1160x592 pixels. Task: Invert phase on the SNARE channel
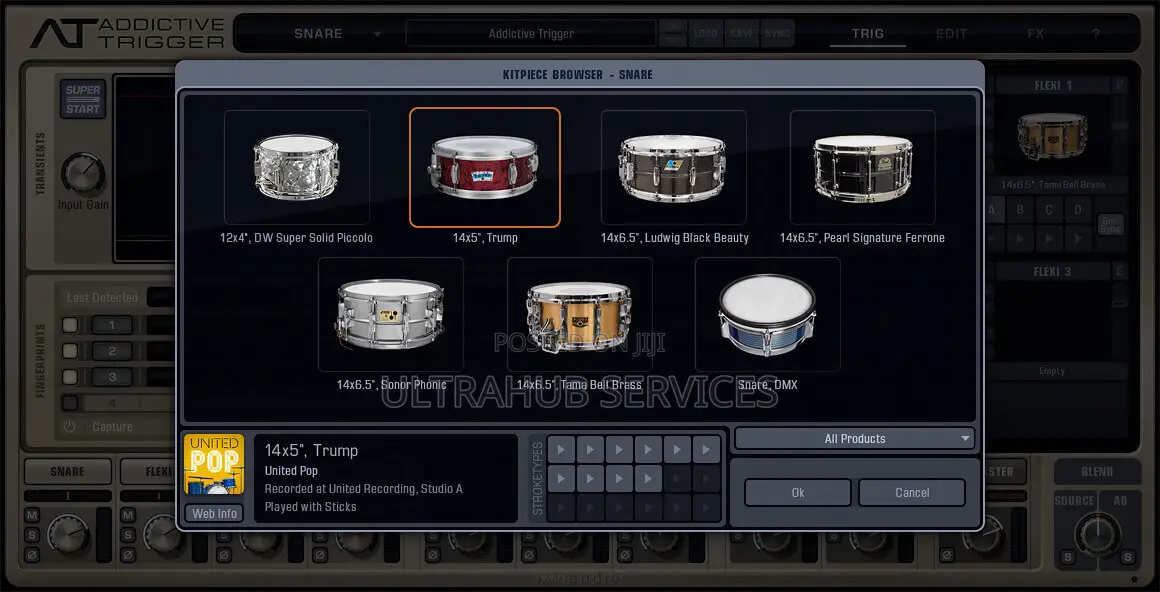coord(32,554)
